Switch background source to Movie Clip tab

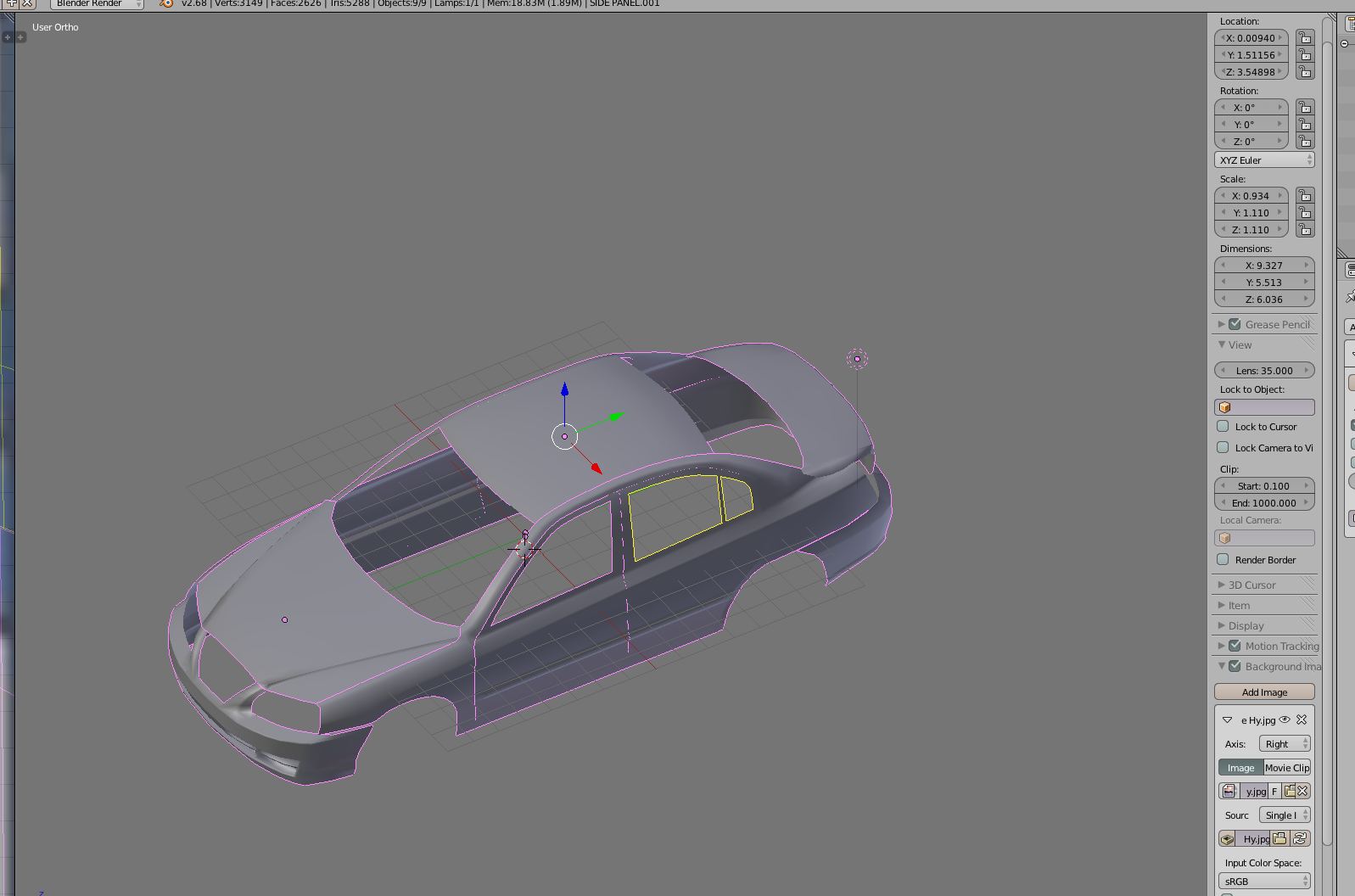1287,768
